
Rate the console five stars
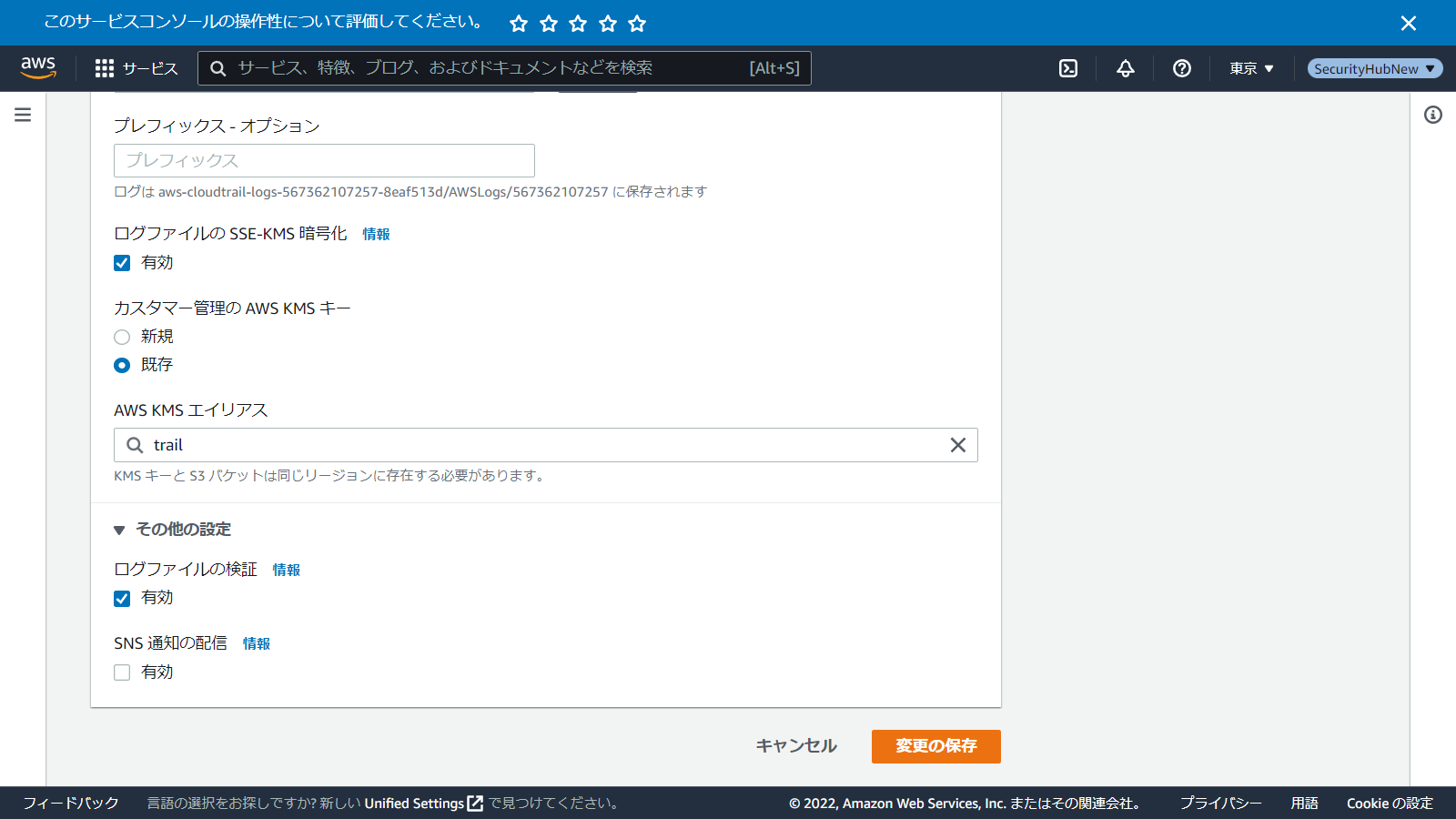coord(637,24)
